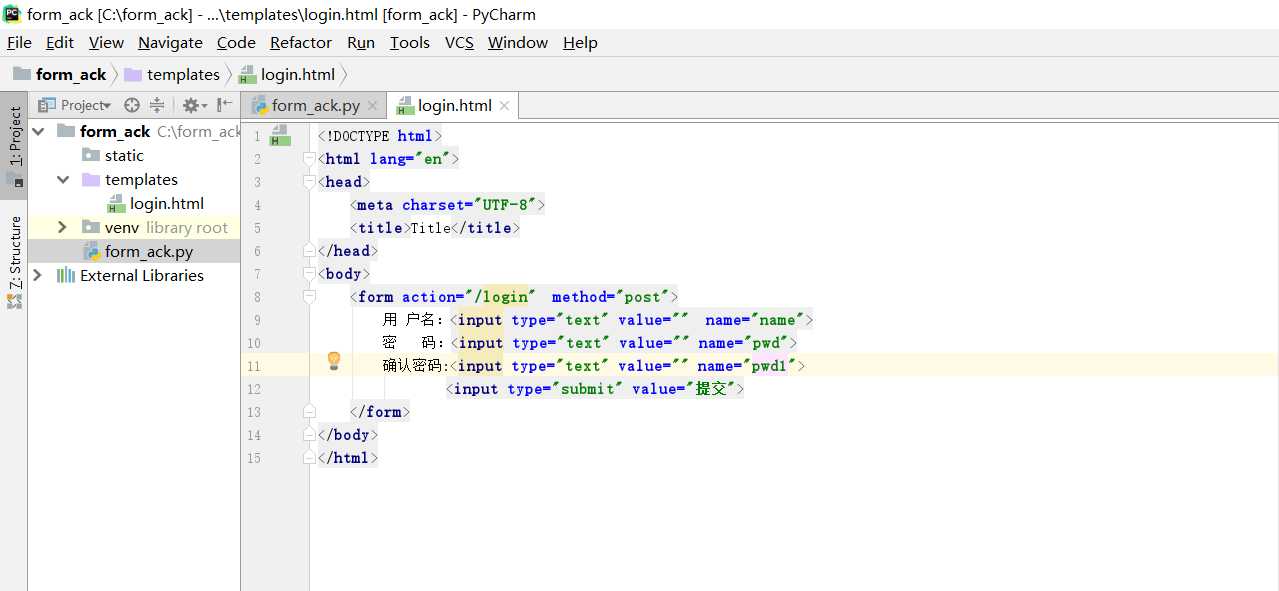Collapse the templates folder node

pyautogui.click(x=63, y=179)
